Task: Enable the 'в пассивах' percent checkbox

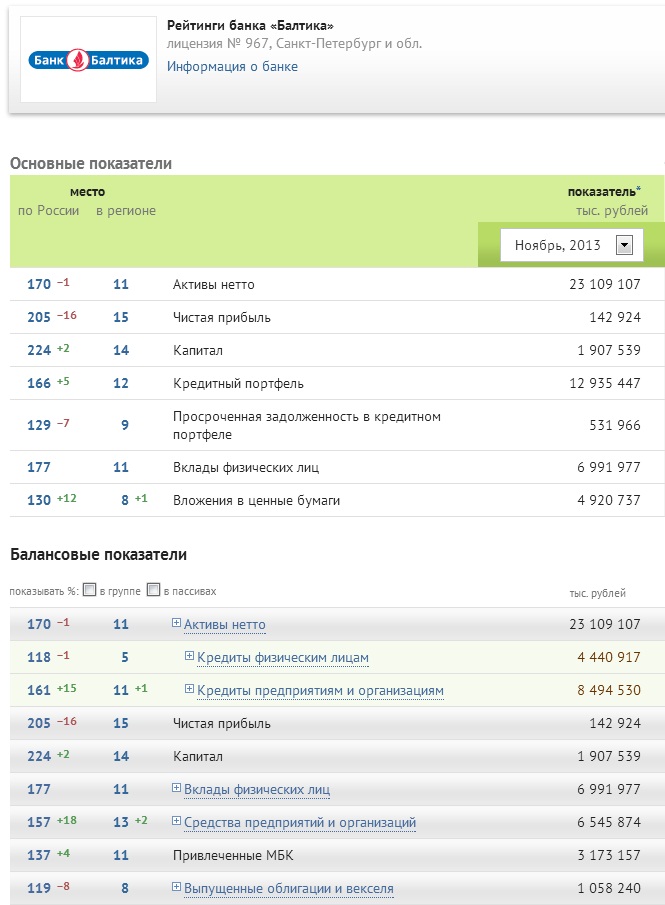Action: tap(153, 590)
